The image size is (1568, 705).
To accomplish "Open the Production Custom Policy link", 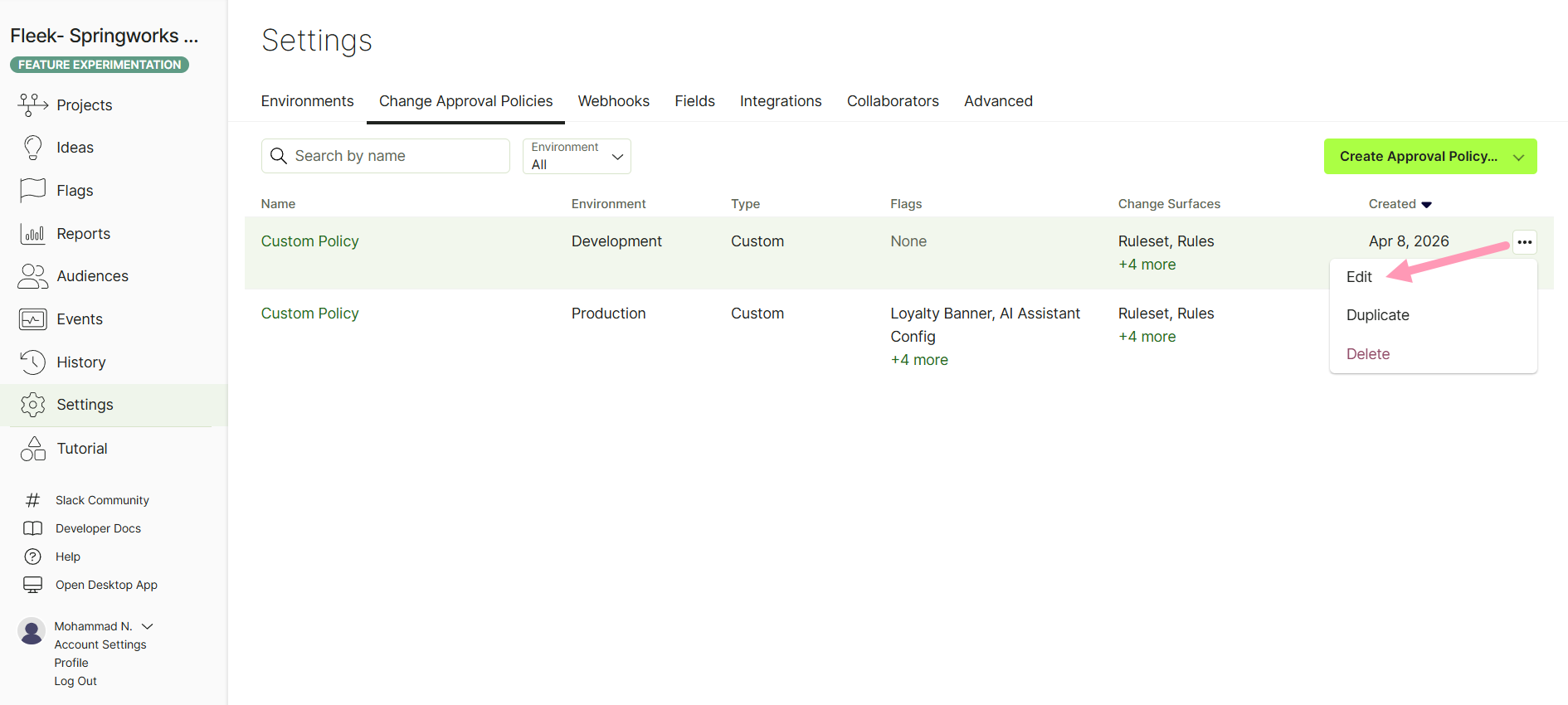I will 309,314.
